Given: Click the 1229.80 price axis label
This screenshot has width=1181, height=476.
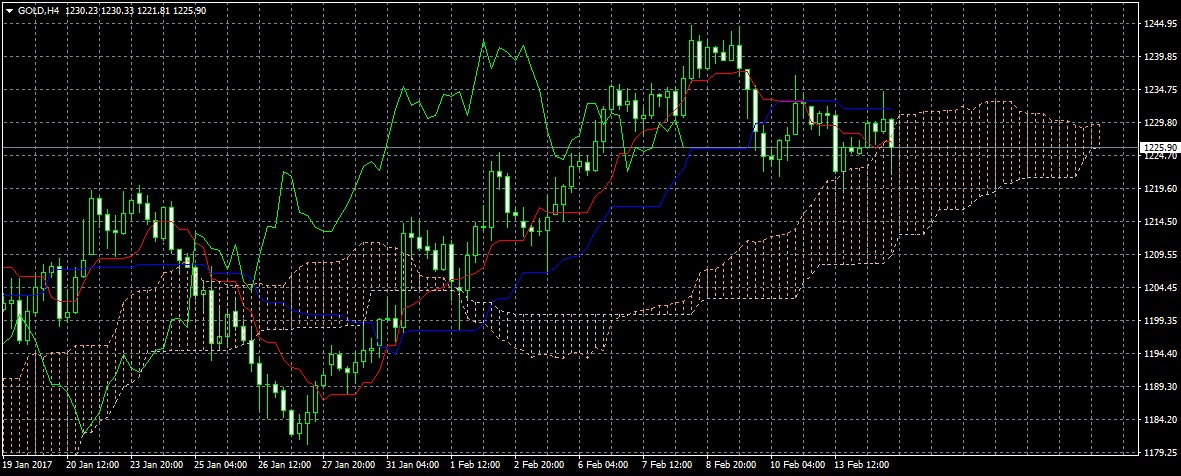Looking at the screenshot, I should point(1160,123).
